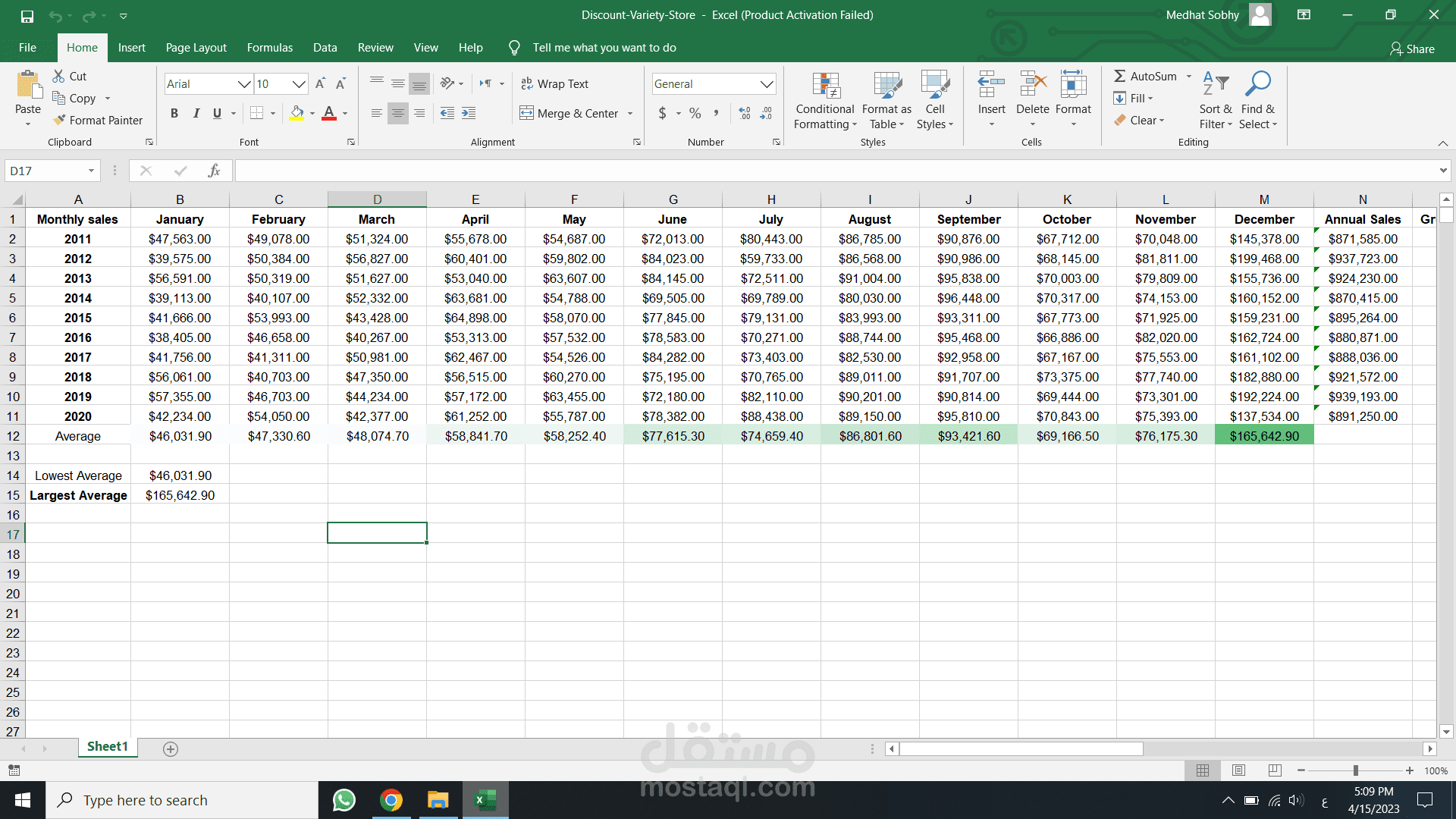Image resolution: width=1456 pixels, height=819 pixels.
Task: Click the Save icon in the title bar
Action: [x=27, y=15]
